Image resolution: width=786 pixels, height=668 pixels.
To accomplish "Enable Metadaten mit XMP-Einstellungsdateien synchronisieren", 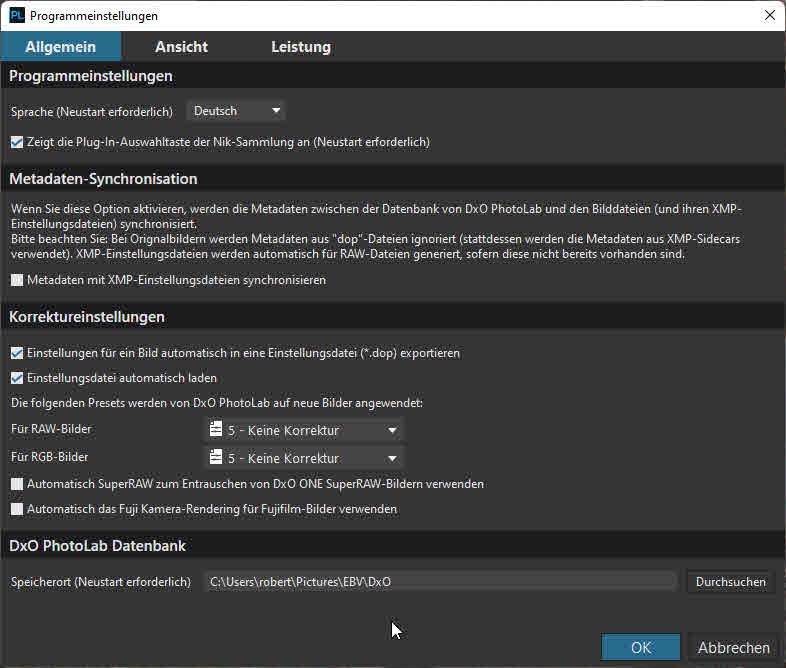I will 17,280.
